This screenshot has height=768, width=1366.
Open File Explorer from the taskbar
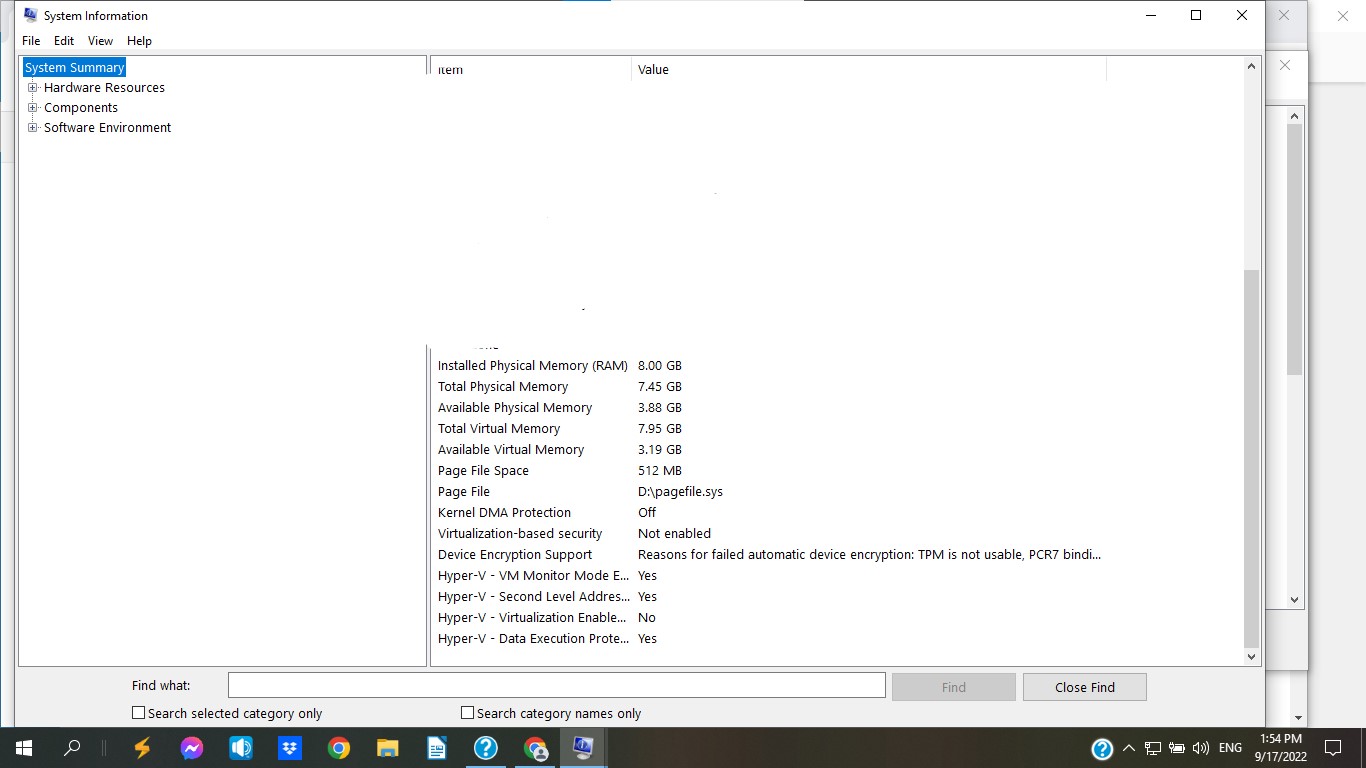click(387, 747)
